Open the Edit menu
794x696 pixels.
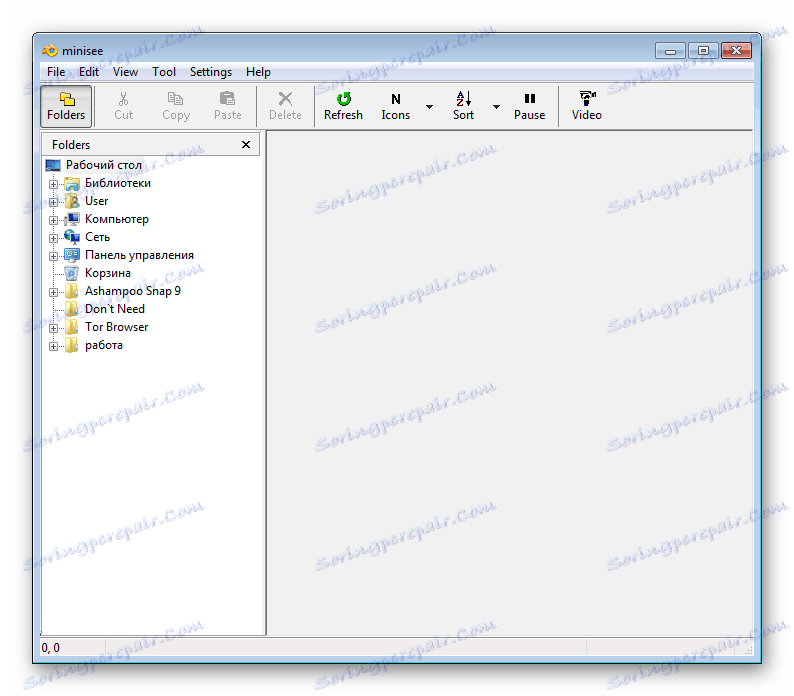tap(89, 72)
